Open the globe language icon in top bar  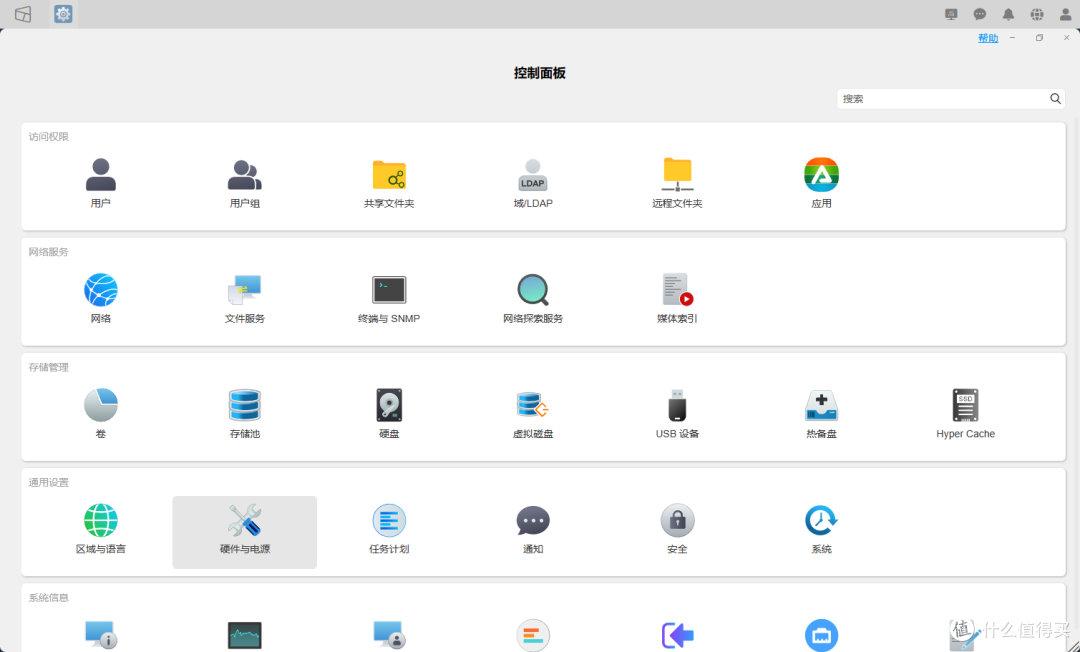(1037, 14)
